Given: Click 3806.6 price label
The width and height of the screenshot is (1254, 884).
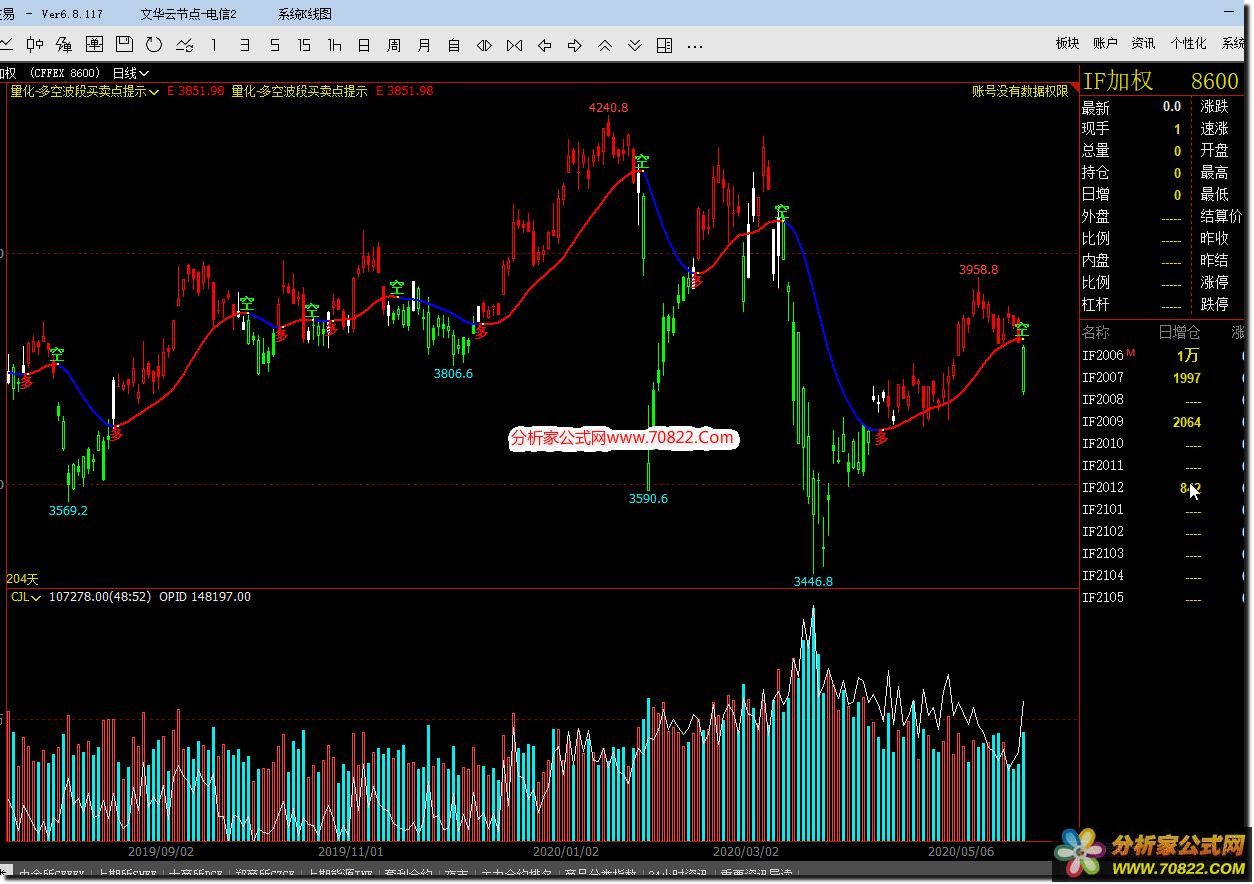Looking at the screenshot, I should point(453,373).
